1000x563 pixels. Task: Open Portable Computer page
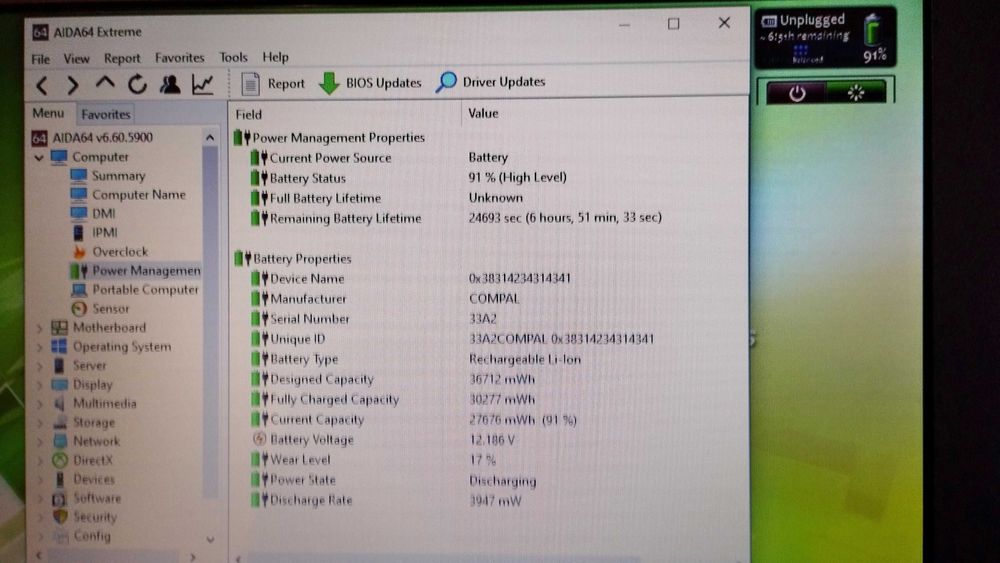point(135,289)
